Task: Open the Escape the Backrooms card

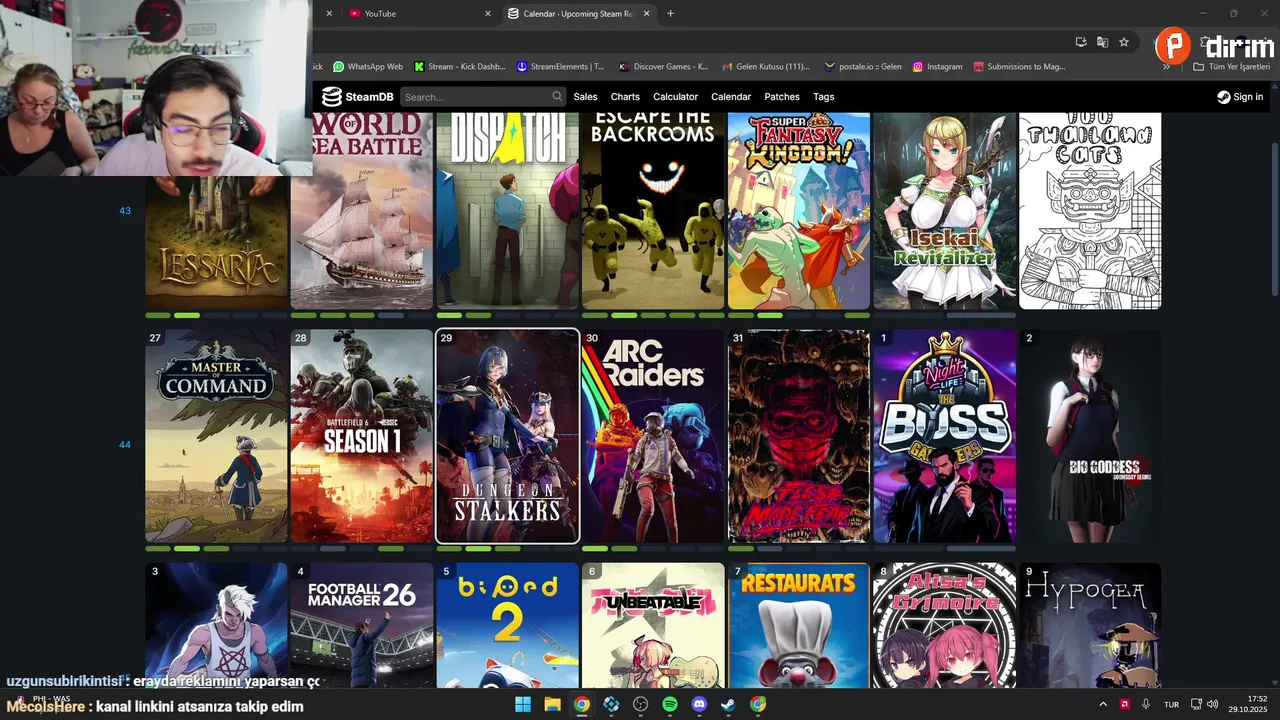Action: click(653, 211)
